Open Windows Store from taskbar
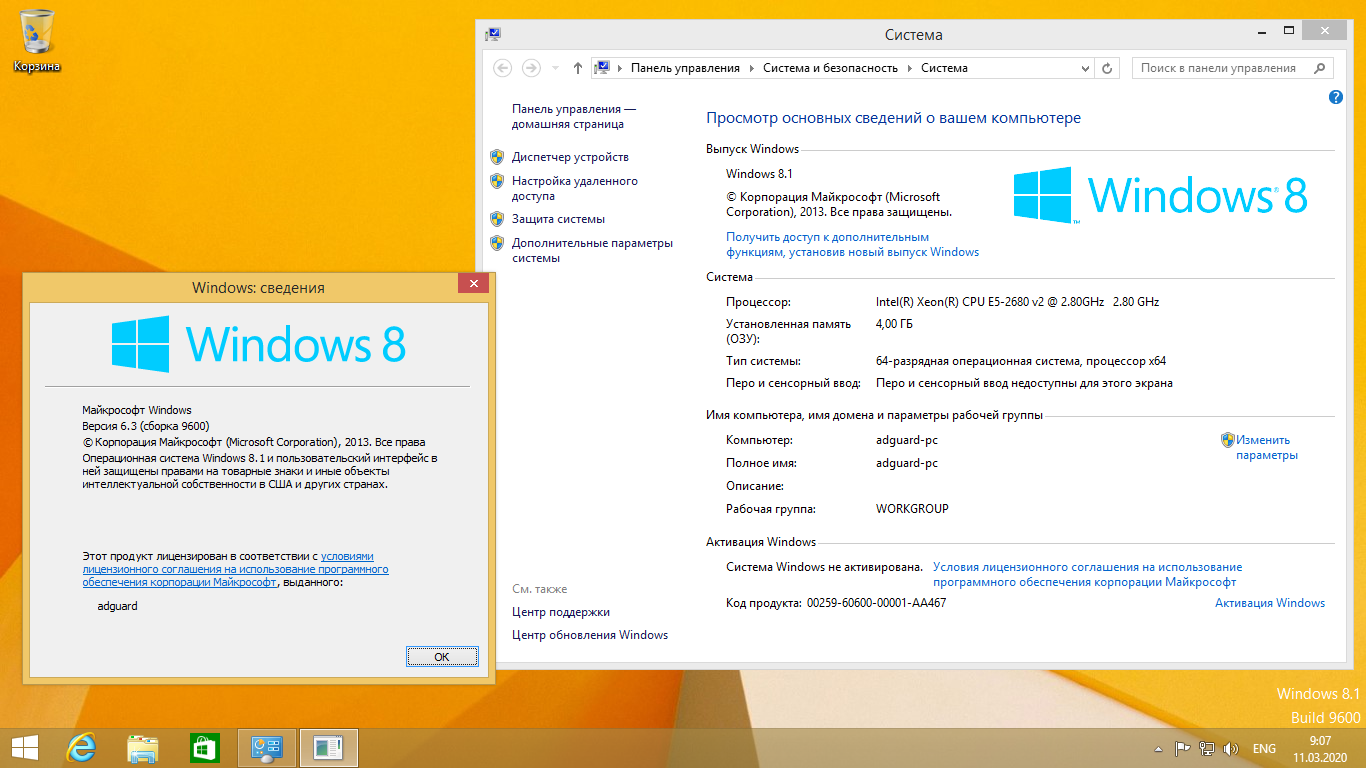This screenshot has width=1366, height=768. 204,748
